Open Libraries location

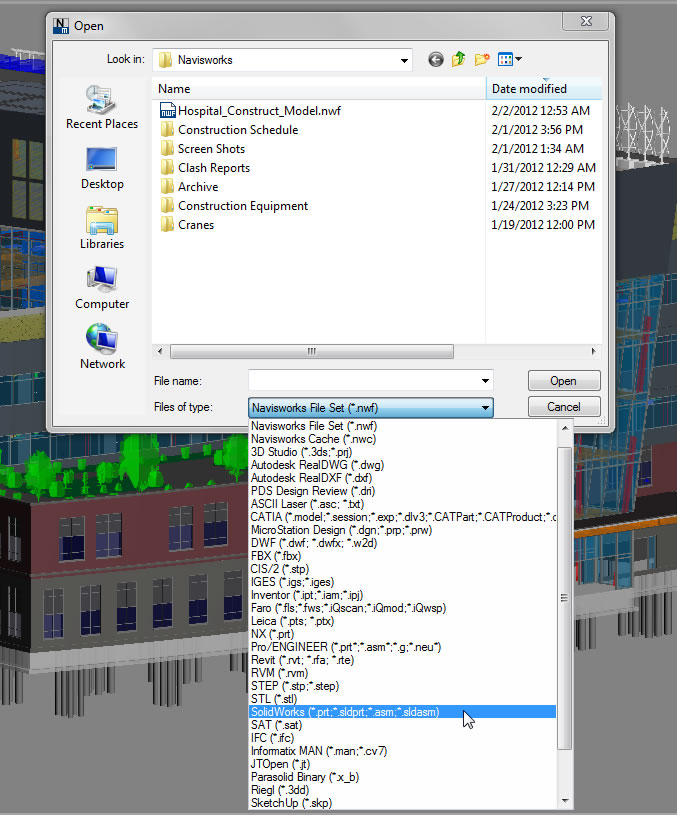(102, 228)
